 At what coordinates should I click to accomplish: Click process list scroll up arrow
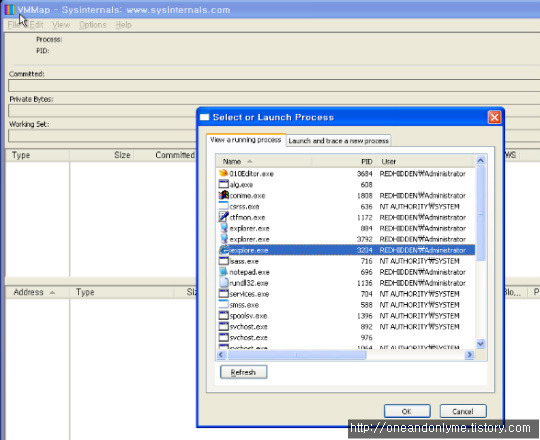(480, 160)
